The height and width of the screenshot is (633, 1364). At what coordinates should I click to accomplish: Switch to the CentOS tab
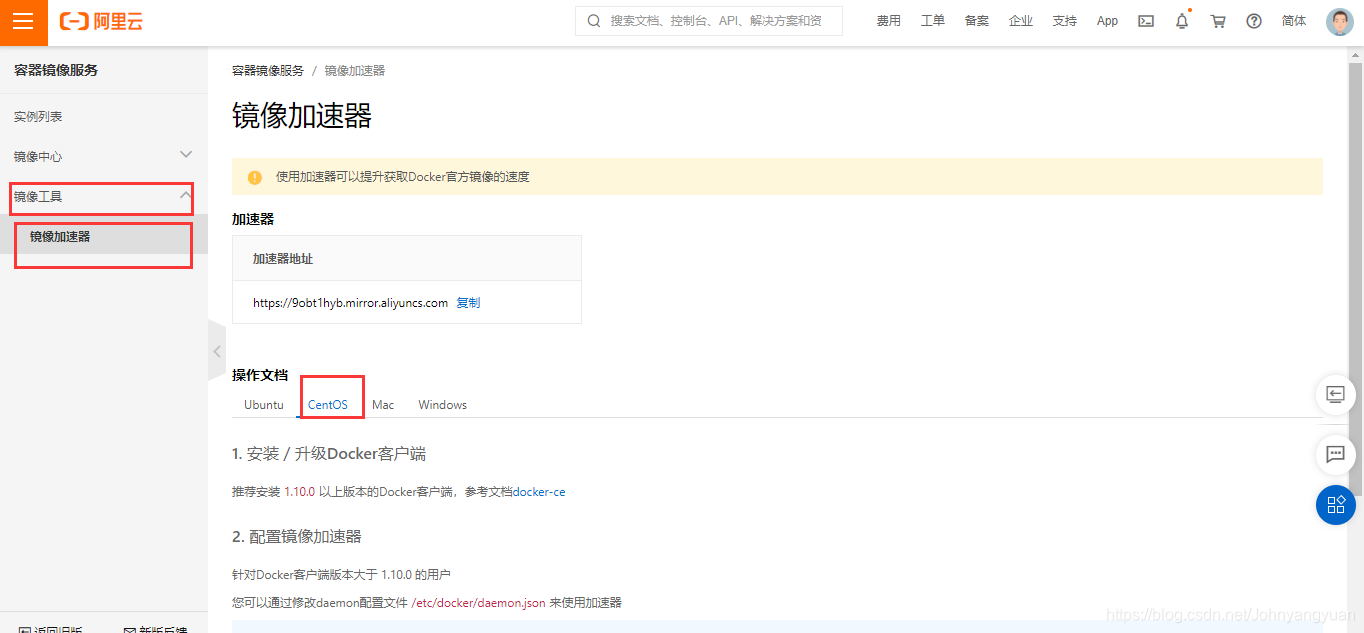[328, 405]
